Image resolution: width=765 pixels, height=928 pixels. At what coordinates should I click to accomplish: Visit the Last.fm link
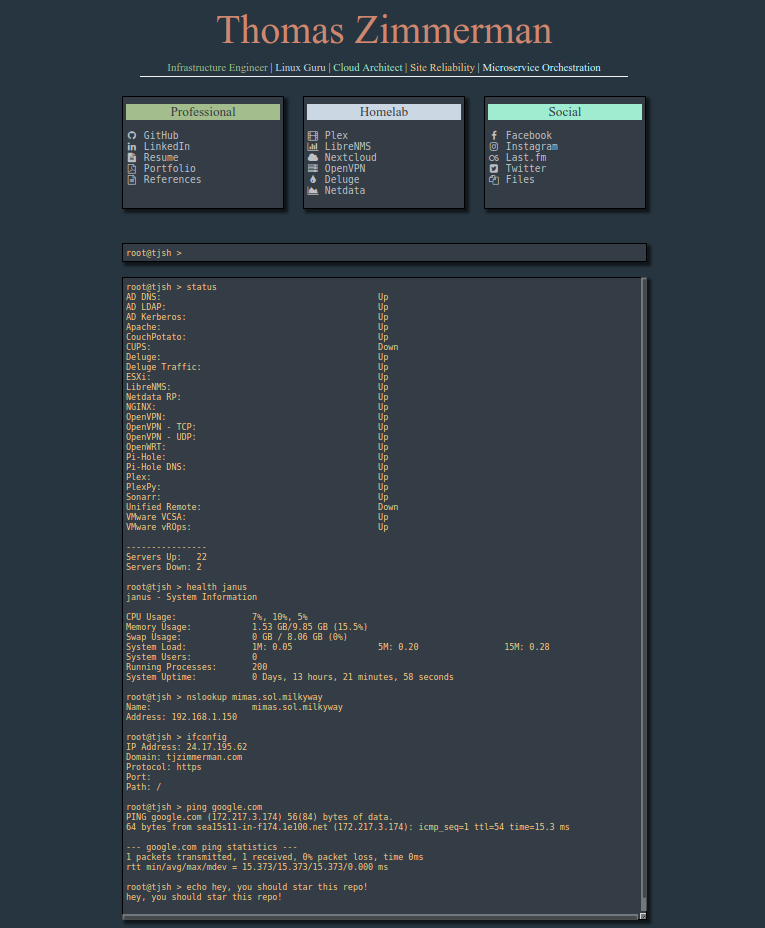point(526,157)
